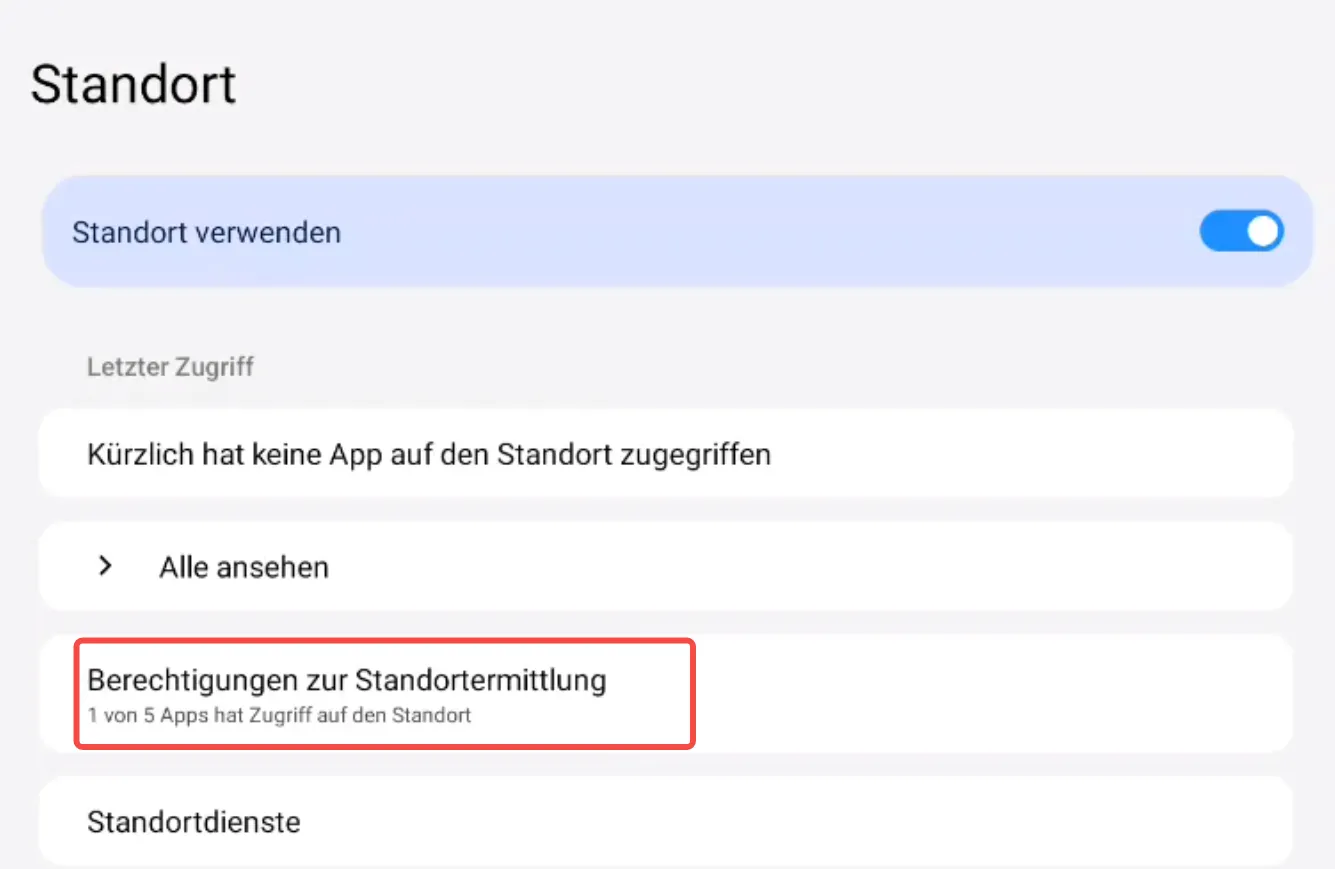This screenshot has width=1335, height=869.
Task: Click the blue track of the location toggle
Action: click(1222, 232)
